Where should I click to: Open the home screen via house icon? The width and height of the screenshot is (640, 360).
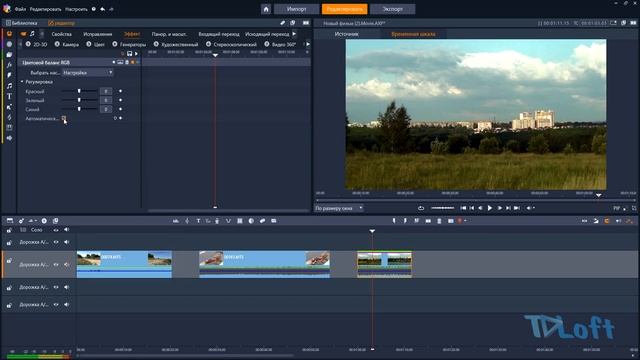click(x=266, y=9)
